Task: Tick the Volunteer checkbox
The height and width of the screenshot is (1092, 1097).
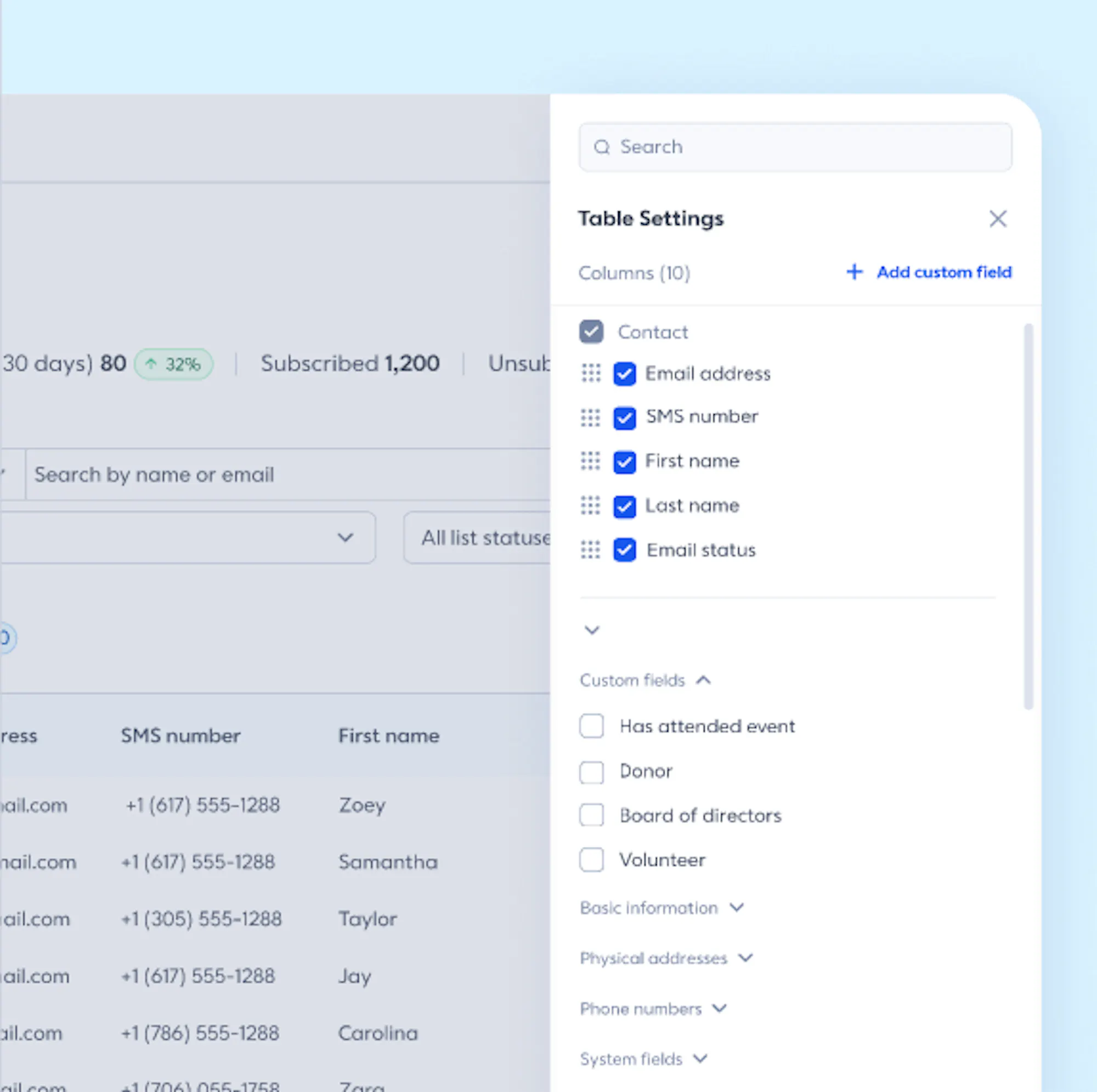Action: coord(591,860)
